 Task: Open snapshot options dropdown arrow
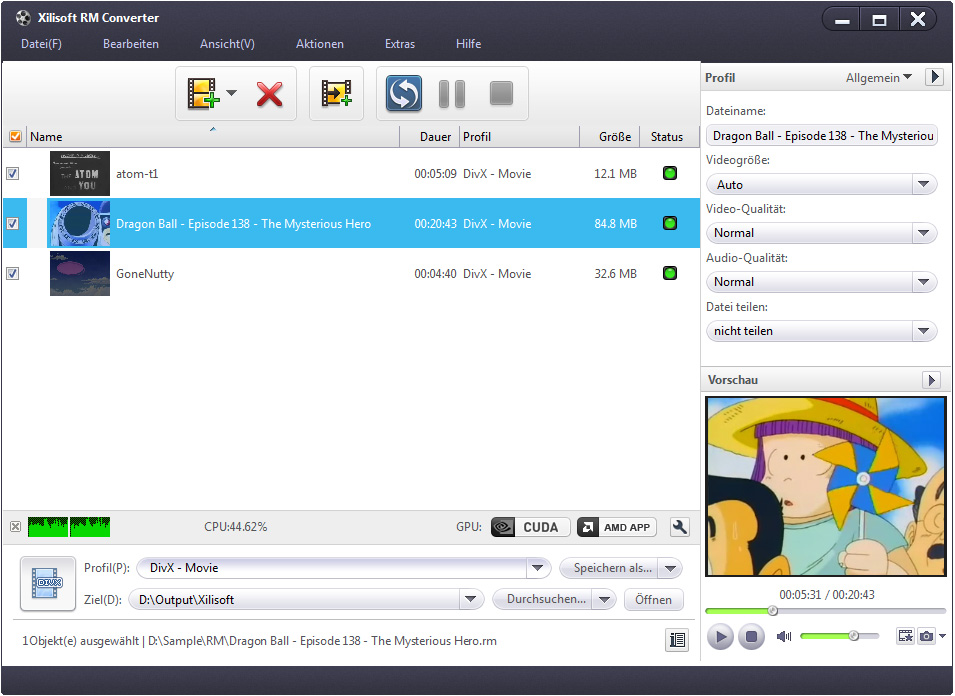point(942,636)
